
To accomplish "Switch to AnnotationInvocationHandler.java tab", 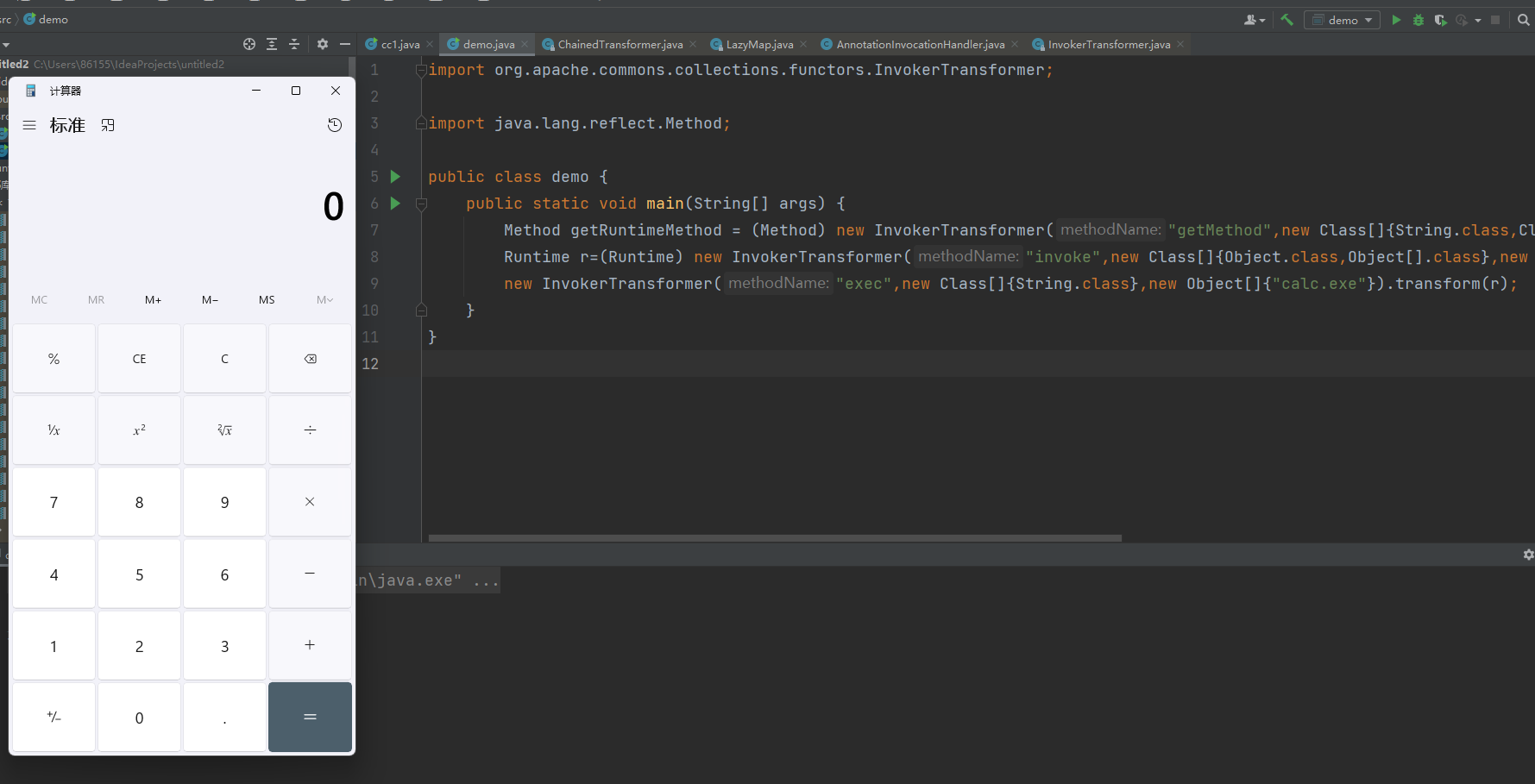I will [921, 44].
